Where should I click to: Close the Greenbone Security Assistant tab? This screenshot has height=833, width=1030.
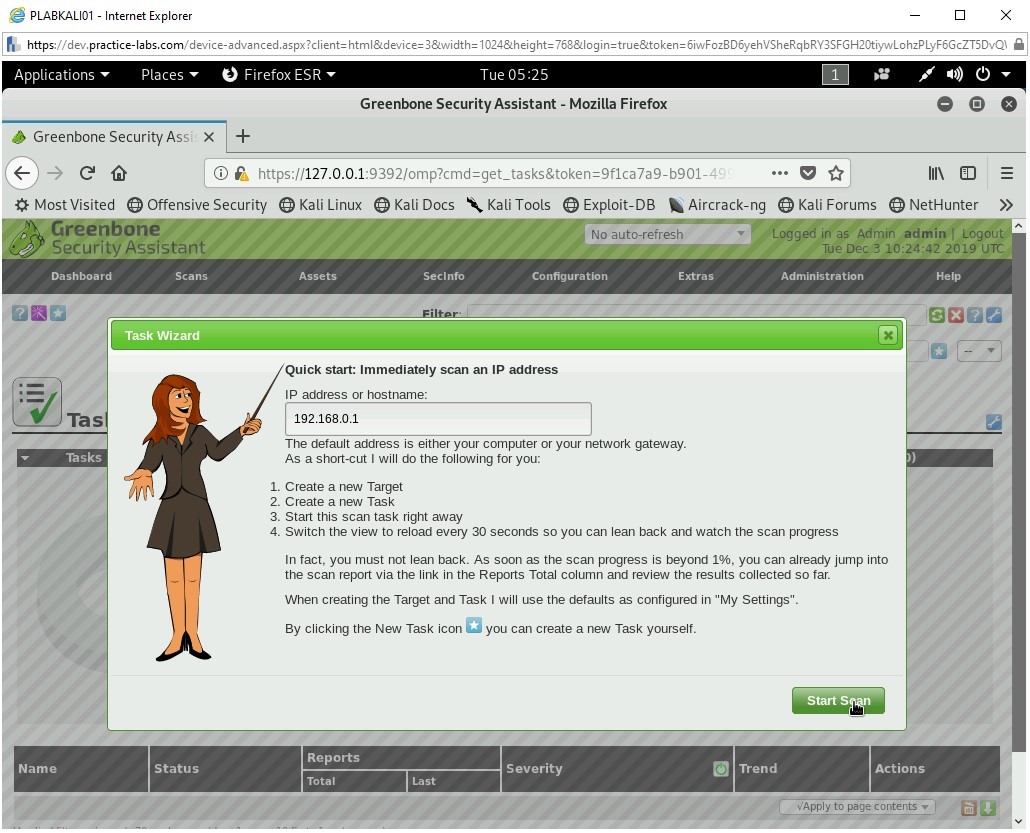pyautogui.click(x=209, y=137)
